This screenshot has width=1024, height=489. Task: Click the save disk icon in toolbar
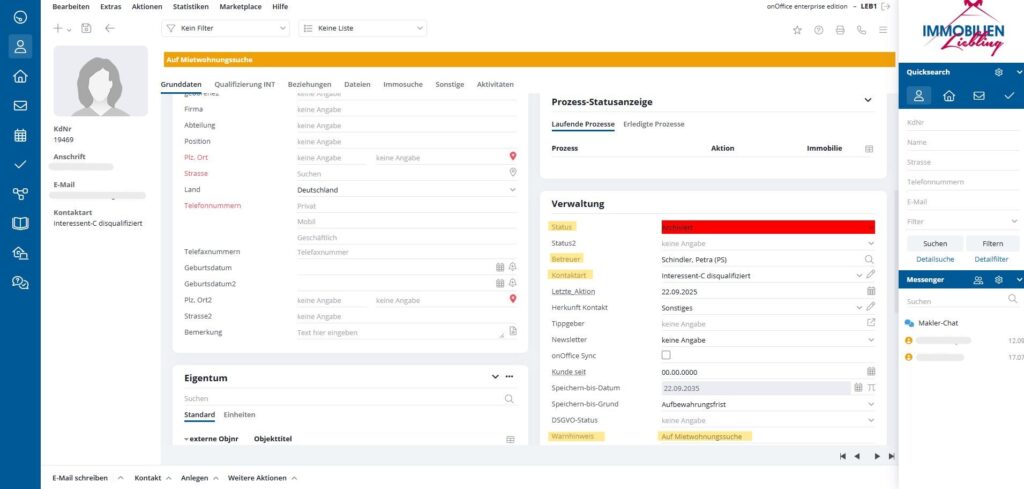pyautogui.click(x=86, y=29)
